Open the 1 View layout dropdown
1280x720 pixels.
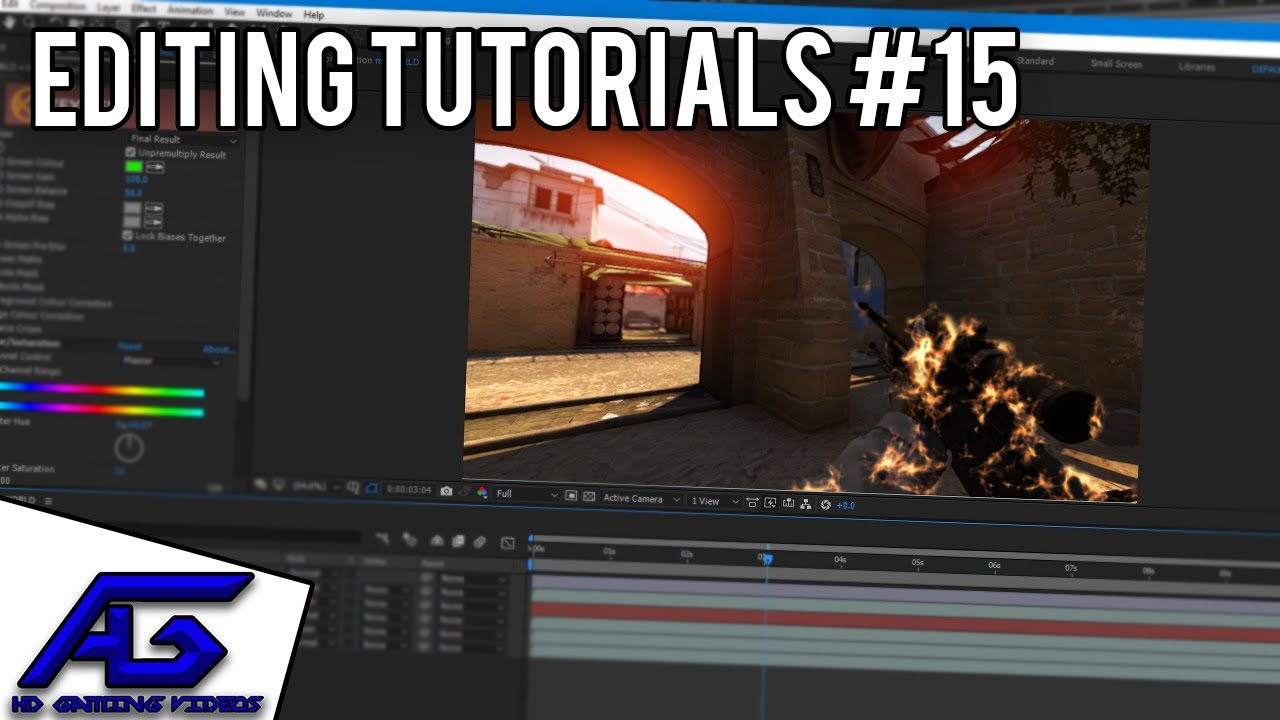(x=714, y=501)
